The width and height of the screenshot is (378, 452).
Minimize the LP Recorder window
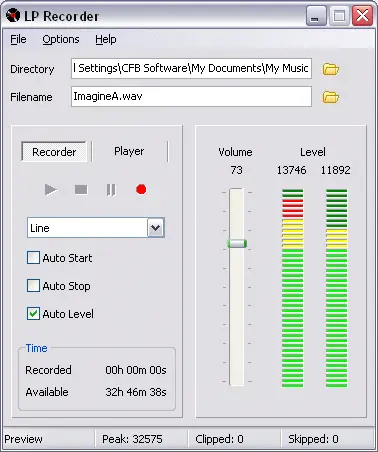coord(316,16)
